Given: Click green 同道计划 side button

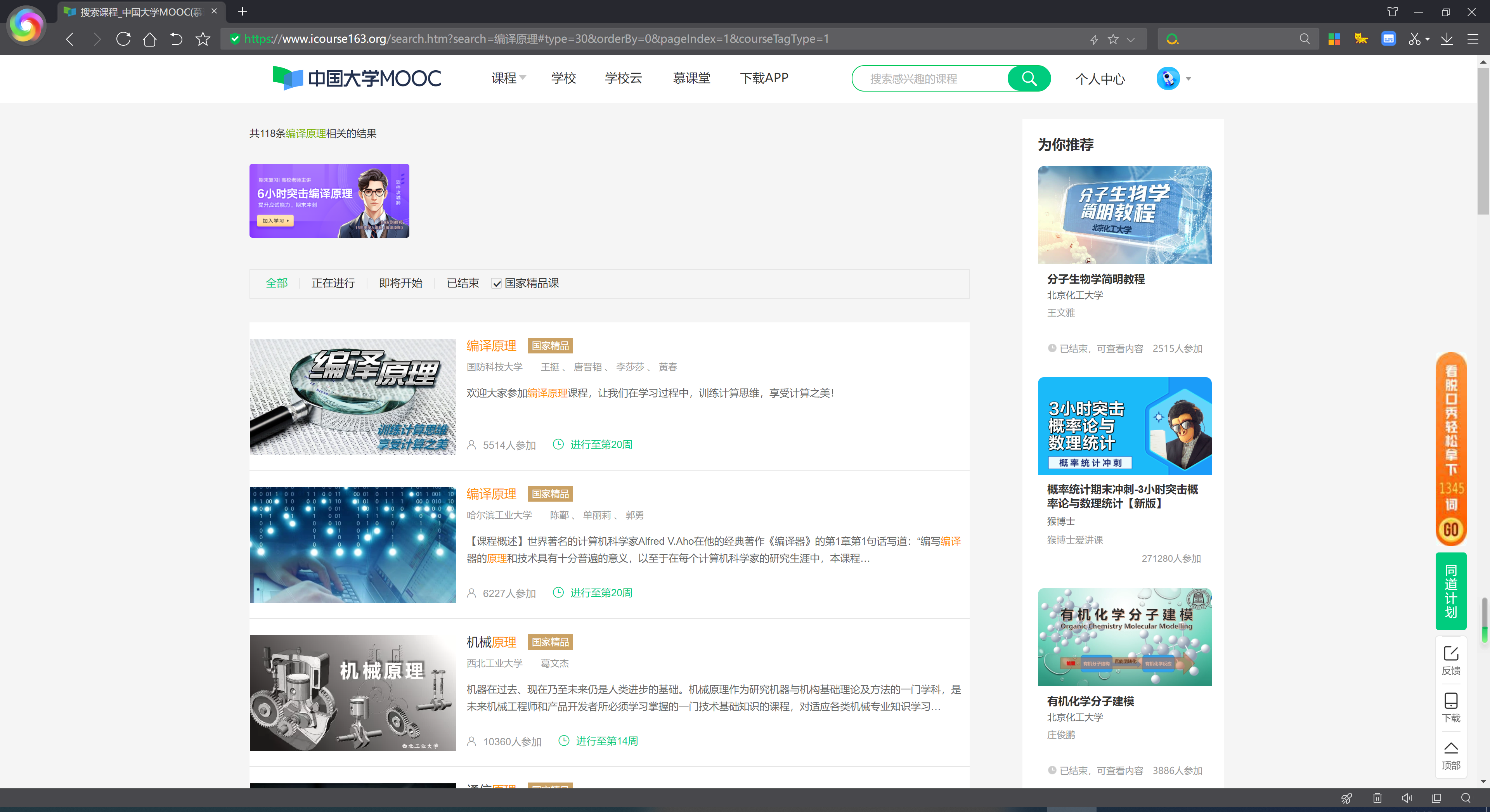Looking at the screenshot, I should click(x=1451, y=591).
